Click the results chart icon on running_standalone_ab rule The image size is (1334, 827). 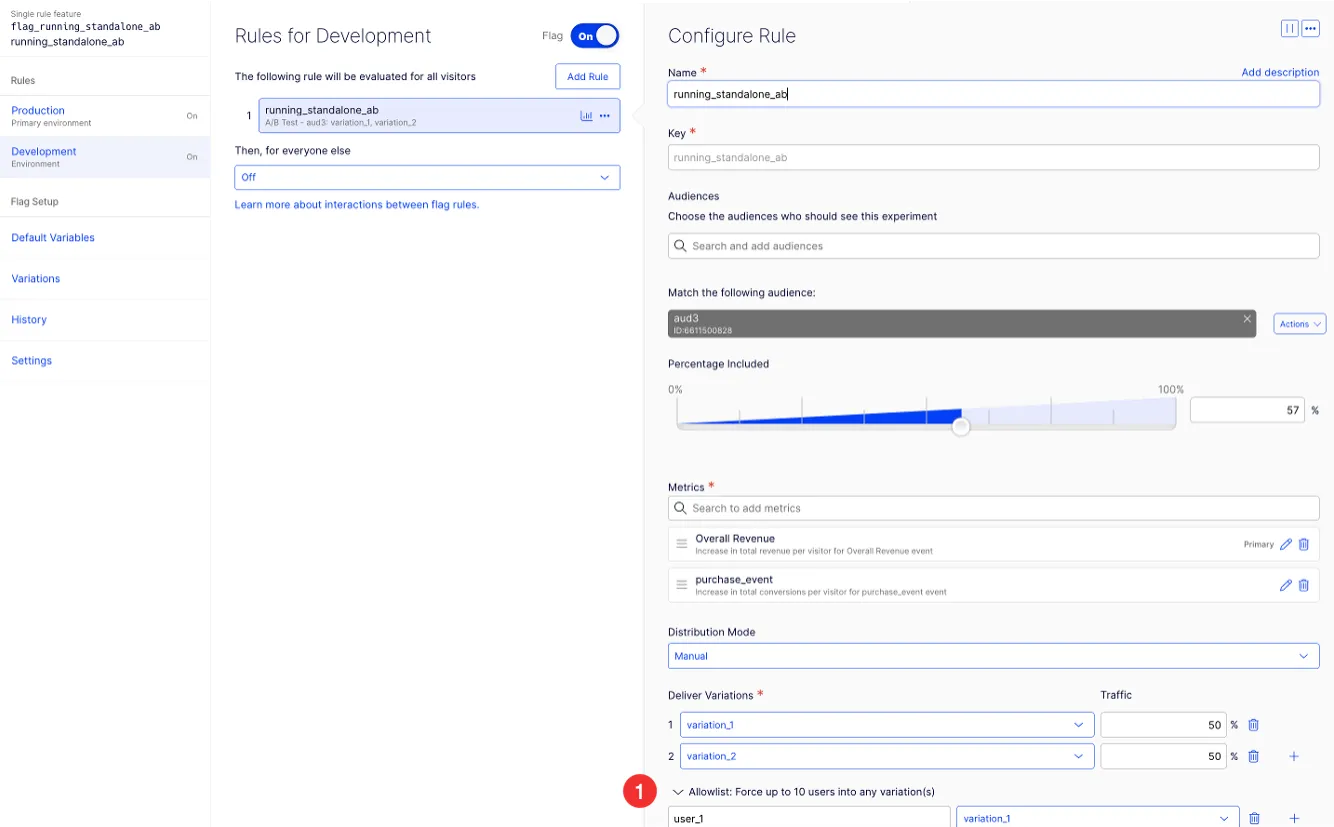(586, 116)
